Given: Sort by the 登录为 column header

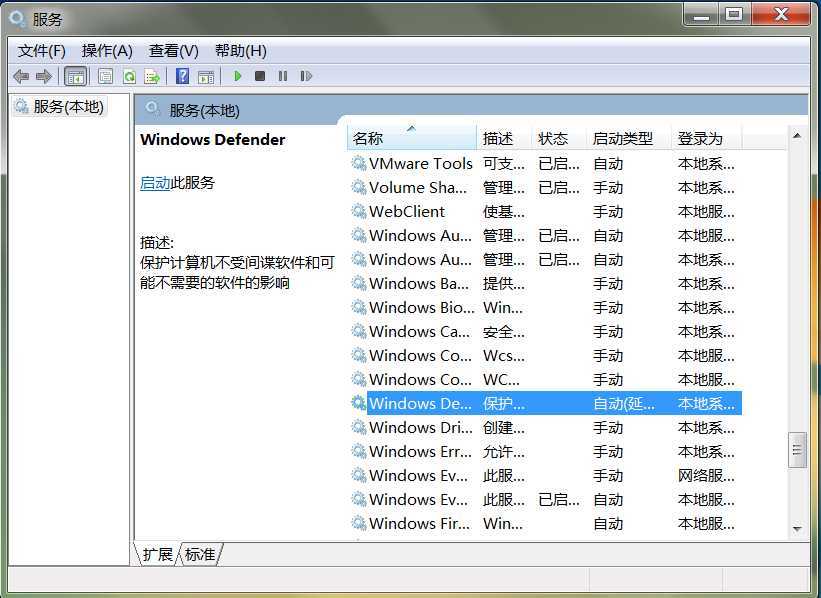Looking at the screenshot, I should (x=707, y=139).
